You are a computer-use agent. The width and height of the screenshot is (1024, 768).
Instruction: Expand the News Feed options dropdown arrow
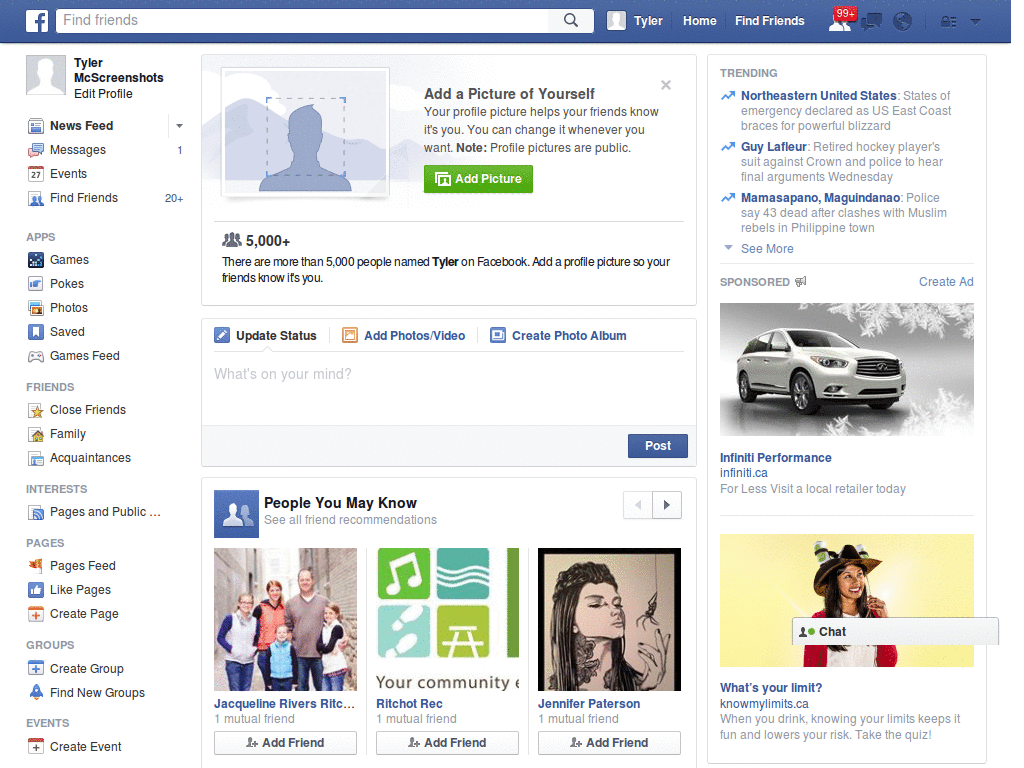pos(179,126)
